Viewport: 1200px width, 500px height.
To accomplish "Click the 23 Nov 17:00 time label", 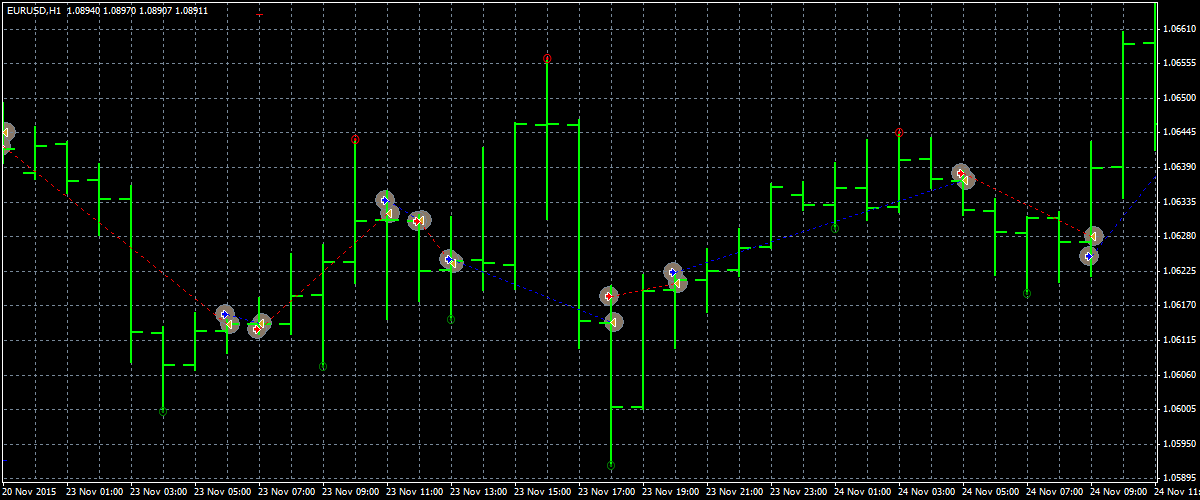I will coord(606,492).
